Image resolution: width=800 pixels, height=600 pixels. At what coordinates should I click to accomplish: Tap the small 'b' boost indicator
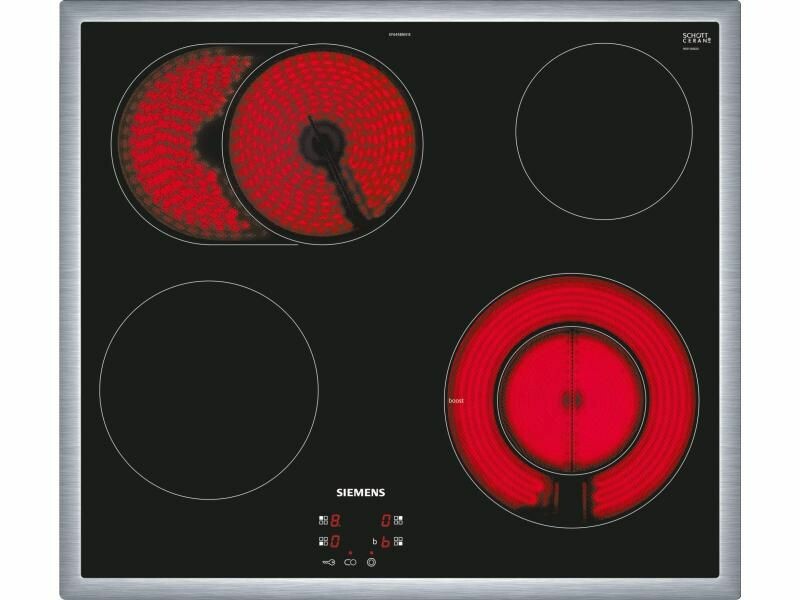tap(373, 542)
